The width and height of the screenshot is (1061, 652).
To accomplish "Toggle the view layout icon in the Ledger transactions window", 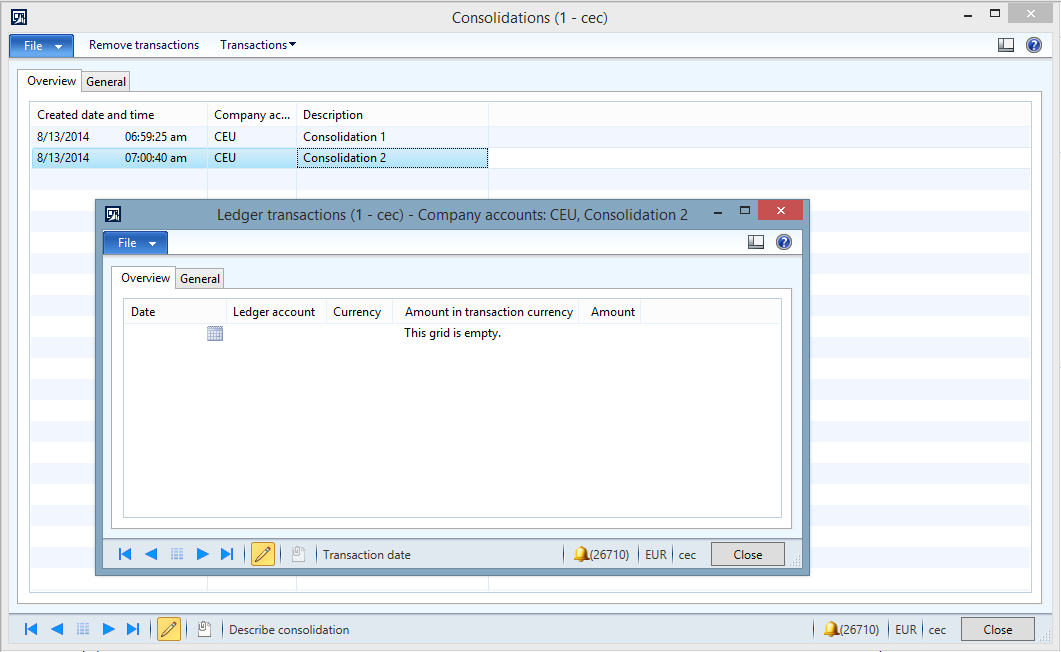I will (756, 242).
